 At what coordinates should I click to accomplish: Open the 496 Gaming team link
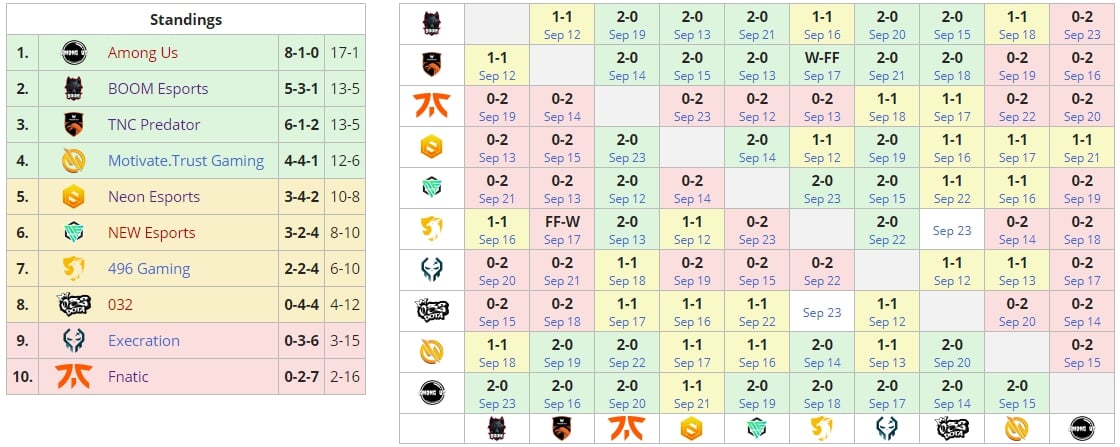tap(148, 269)
